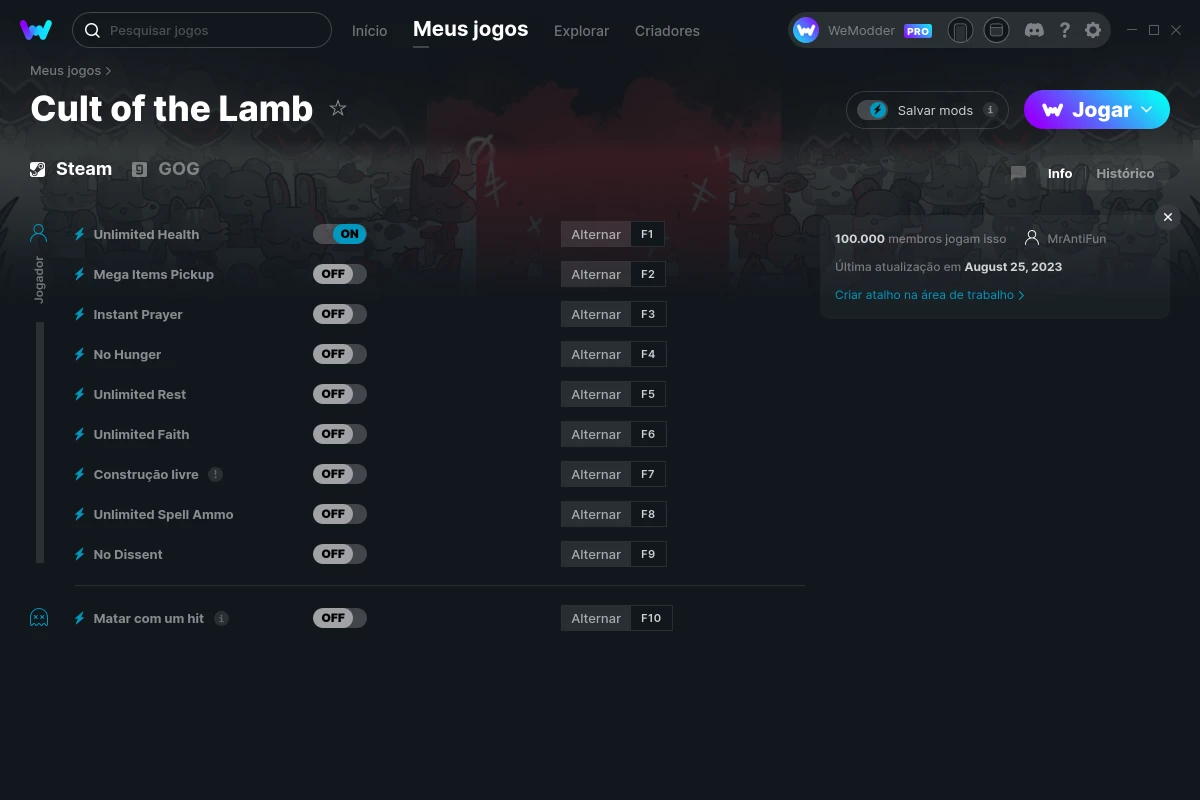Select the GOG platform tab
The height and width of the screenshot is (800, 1200).
click(x=166, y=169)
